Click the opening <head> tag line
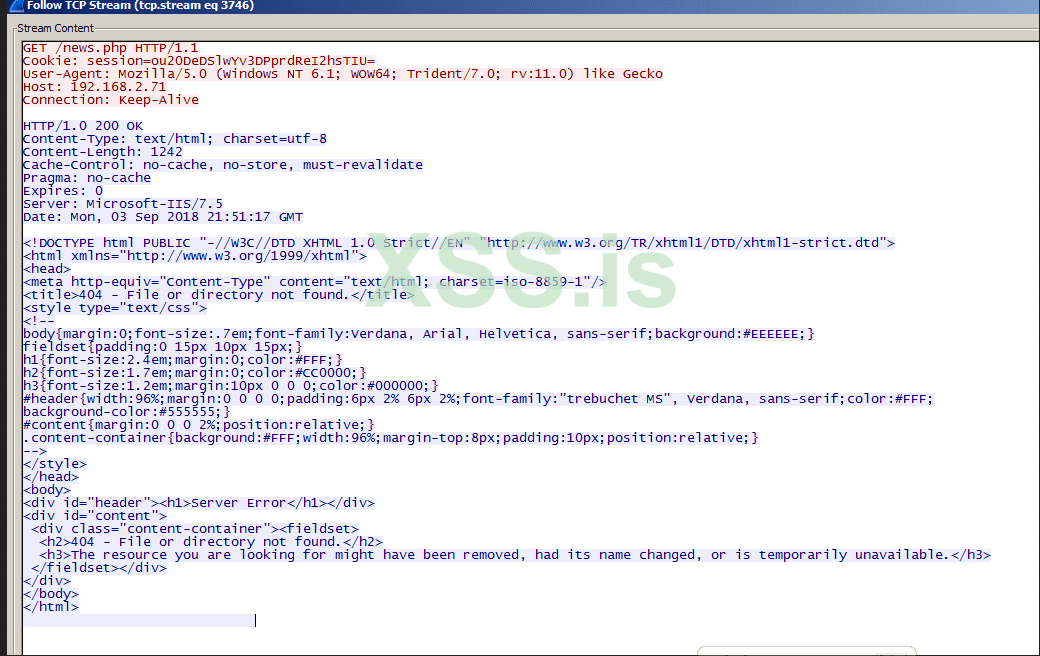Image resolution: width=1040 pixels, height=656 pixels. (46, 269)
